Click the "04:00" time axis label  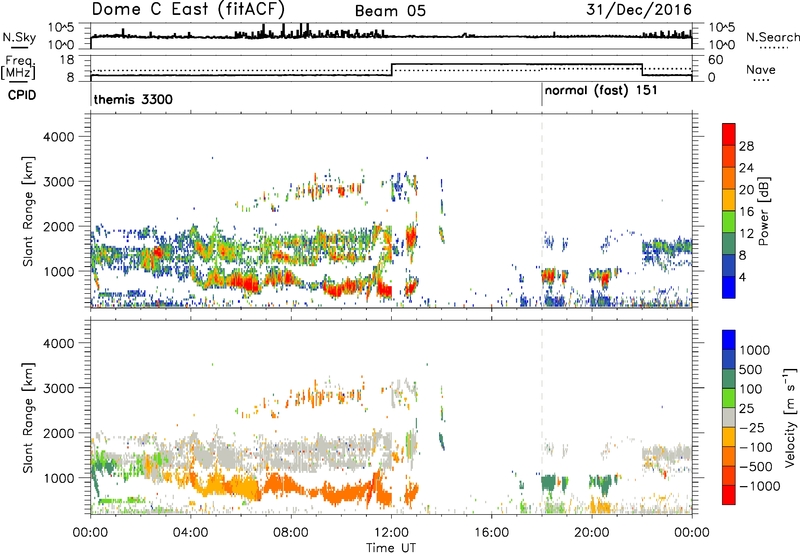[x=191, y=533]
